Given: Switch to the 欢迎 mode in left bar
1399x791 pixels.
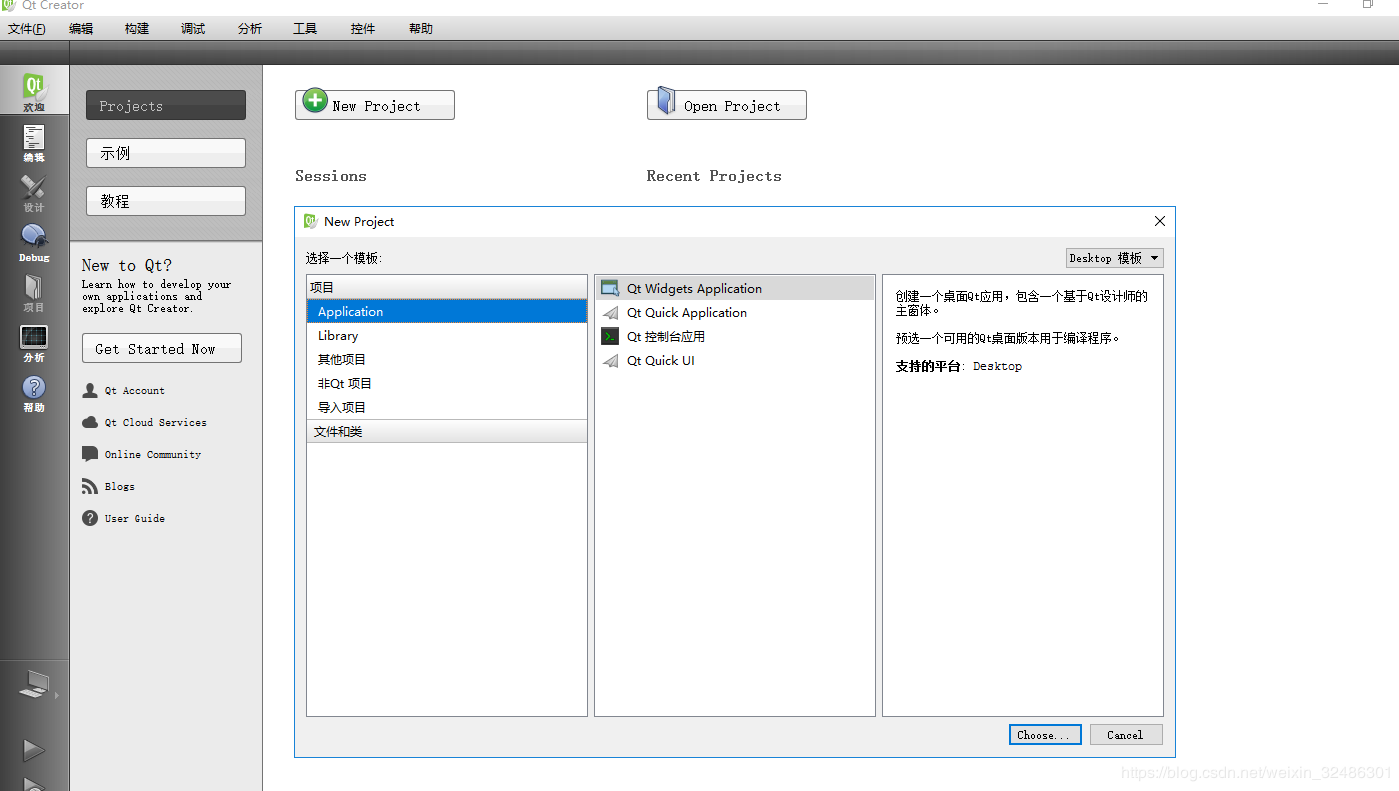Looking at the screenshot, I should click(34, 90).
